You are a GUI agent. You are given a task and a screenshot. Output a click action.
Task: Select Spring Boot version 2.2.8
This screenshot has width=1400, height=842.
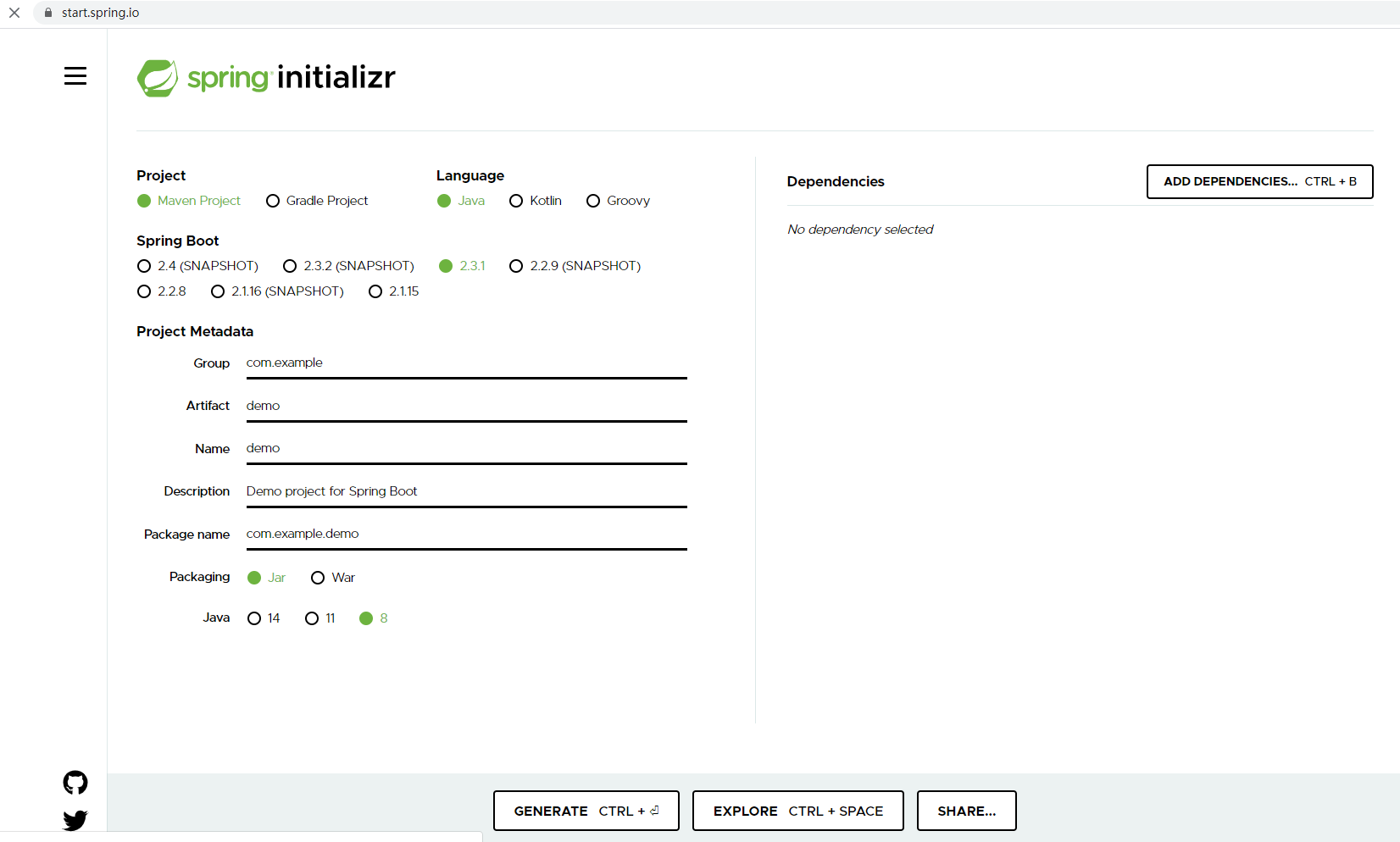(144, 291)
